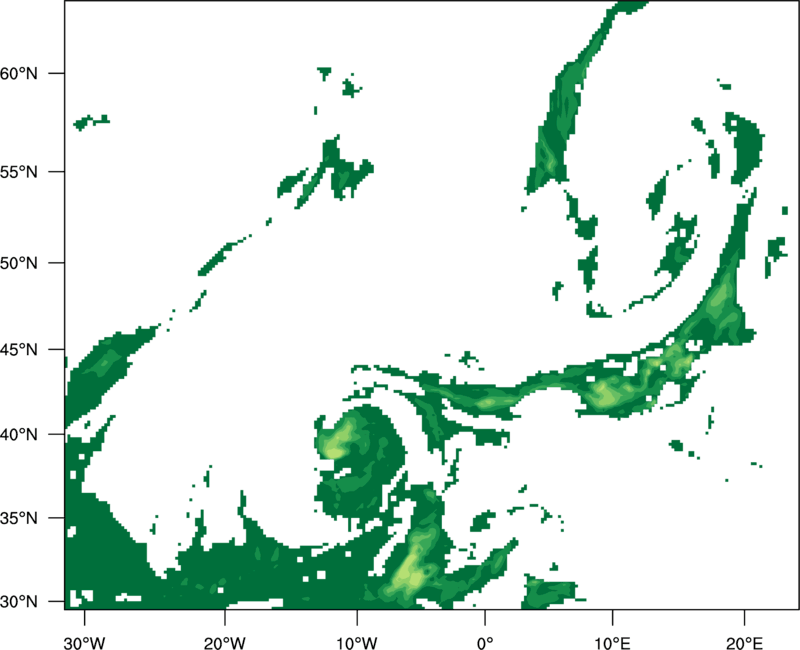The height and width of the screenshot is (650, 800).
Task: Click the 60°N latitude label
Action: point(19,73)
